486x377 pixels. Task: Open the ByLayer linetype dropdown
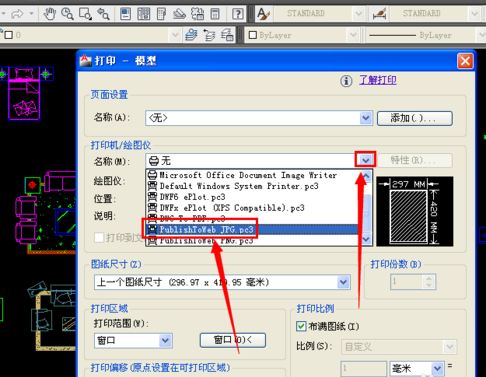click(x=481, y=35)
